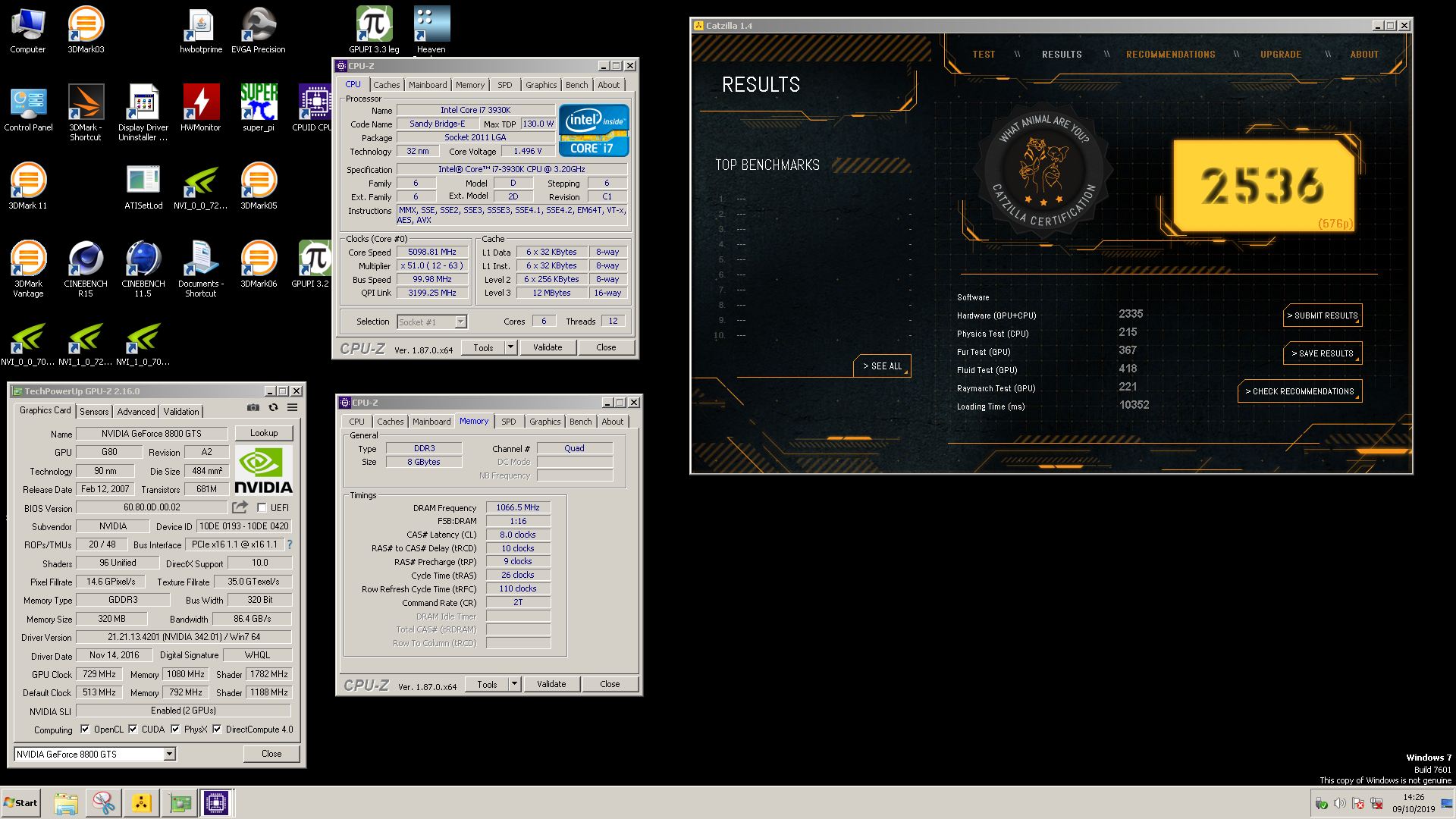
Task: Open super_pi desktop shortcut
Action: (259, 108)
